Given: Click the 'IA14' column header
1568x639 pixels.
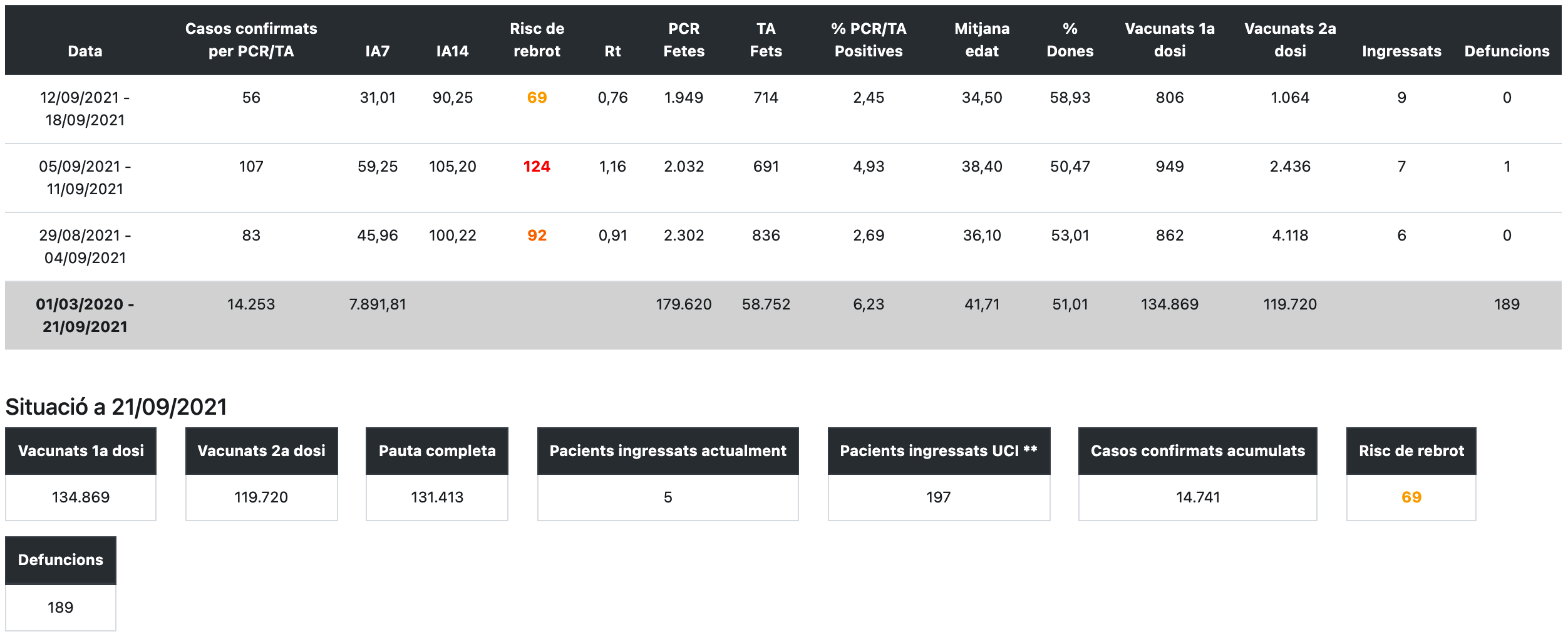Looking at the screenshot, I should click(452, 51).
